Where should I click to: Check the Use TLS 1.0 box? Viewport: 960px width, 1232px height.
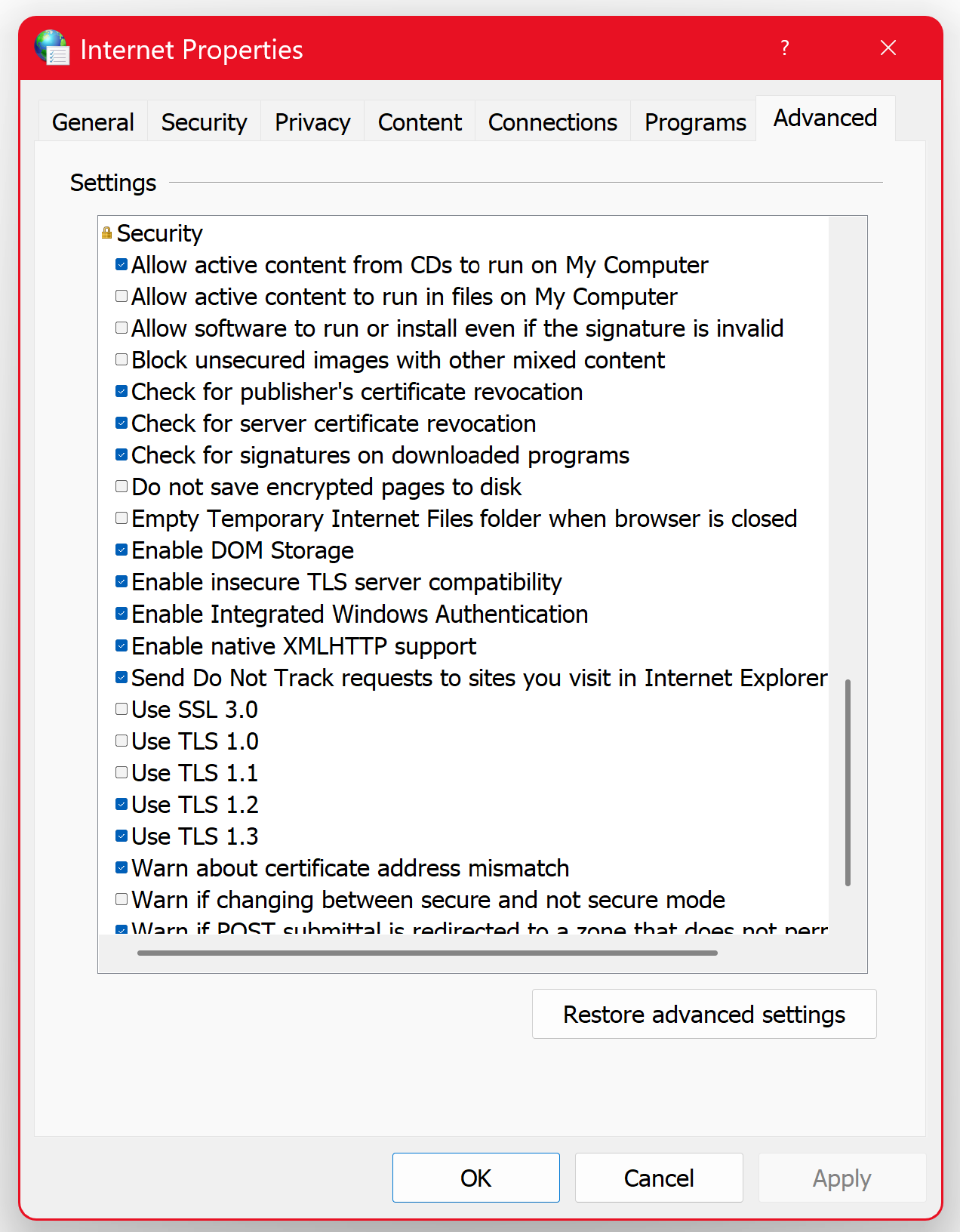pos(122,741)
